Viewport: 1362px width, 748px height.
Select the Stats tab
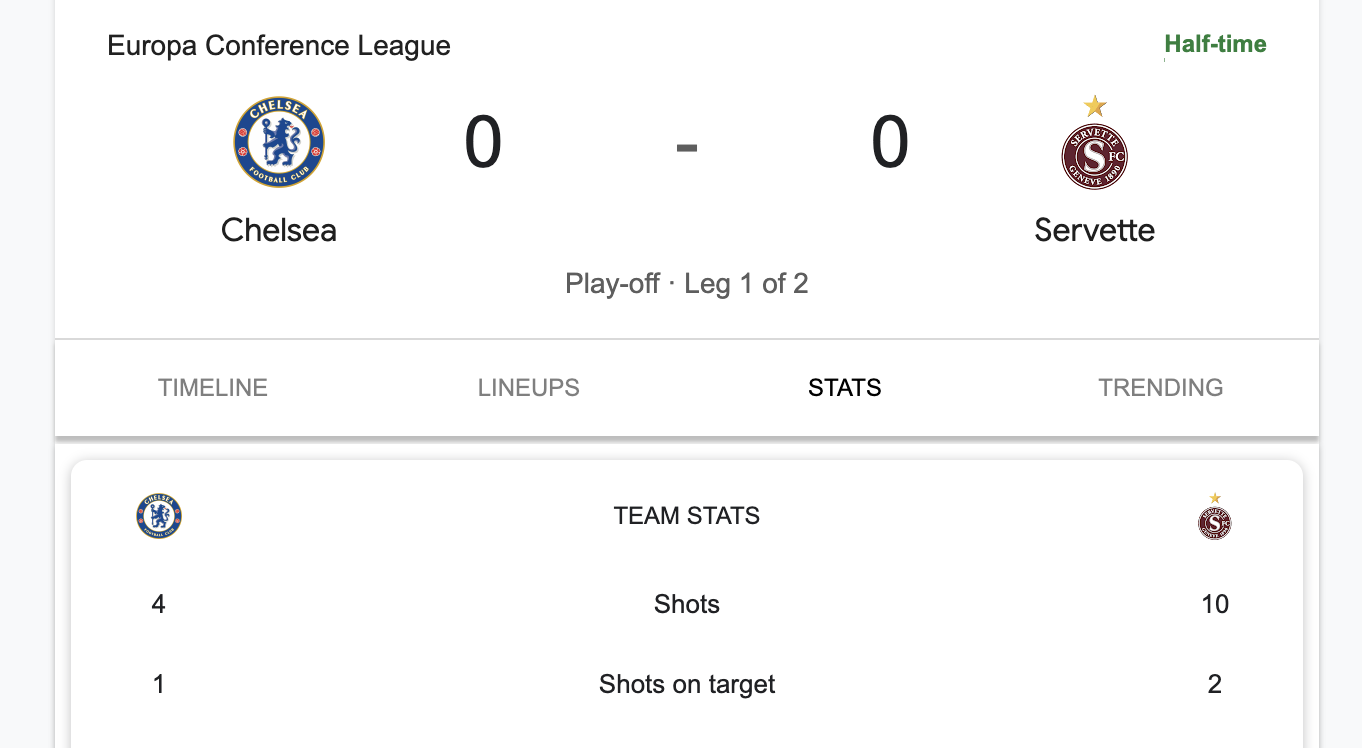(x=845, y=388)
